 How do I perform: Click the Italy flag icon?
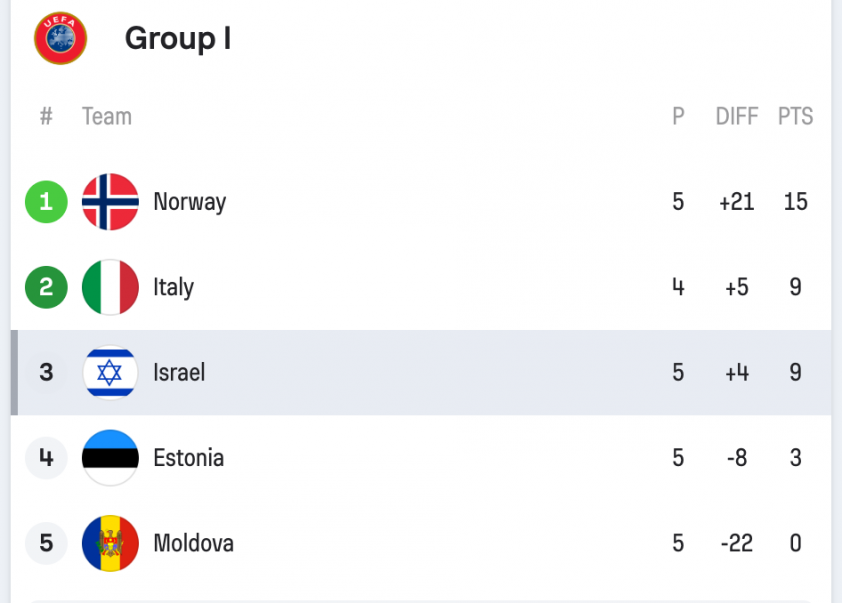pyautogui.click(x=110, y=288)
